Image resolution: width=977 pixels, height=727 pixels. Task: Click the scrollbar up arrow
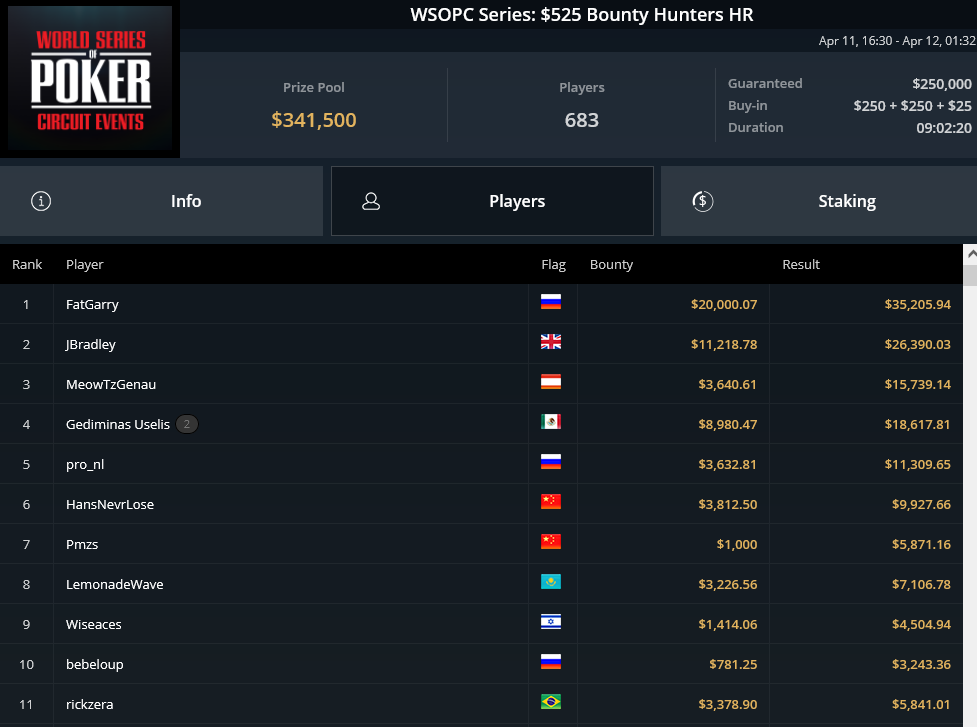pyautogui.click(x=970, y=254)
